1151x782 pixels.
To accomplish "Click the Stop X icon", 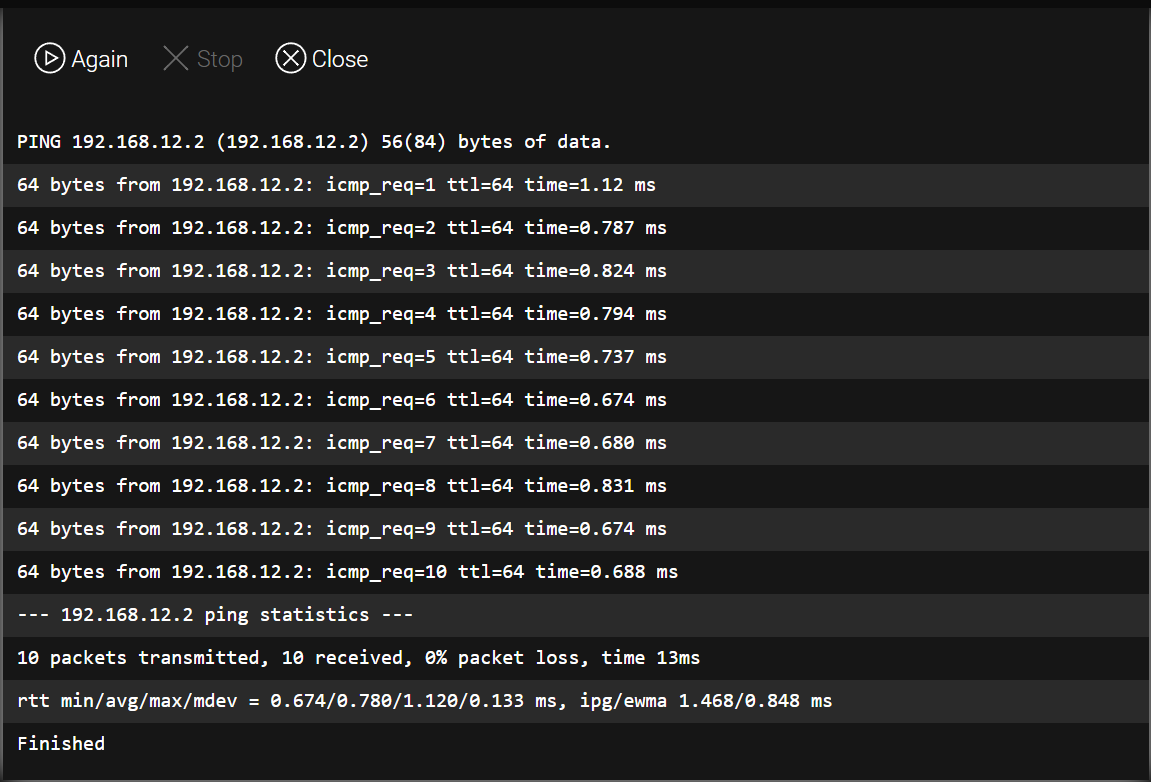I will click(175, 59).
